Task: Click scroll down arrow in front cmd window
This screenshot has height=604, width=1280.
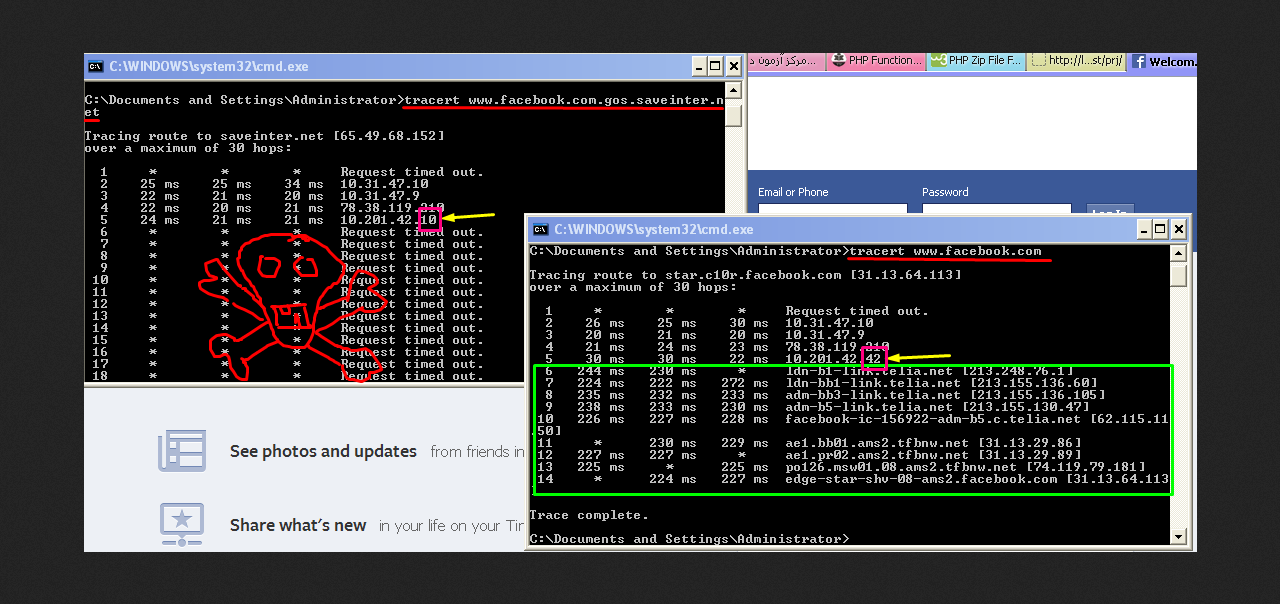Action: point(1178,537)
